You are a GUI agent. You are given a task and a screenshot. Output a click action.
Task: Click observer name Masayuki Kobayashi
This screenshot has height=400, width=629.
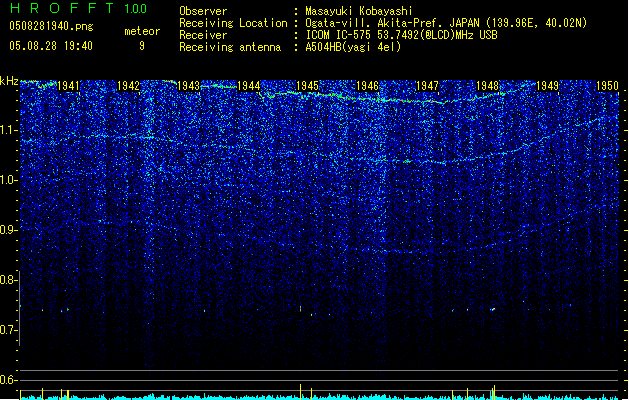[359, 11]
